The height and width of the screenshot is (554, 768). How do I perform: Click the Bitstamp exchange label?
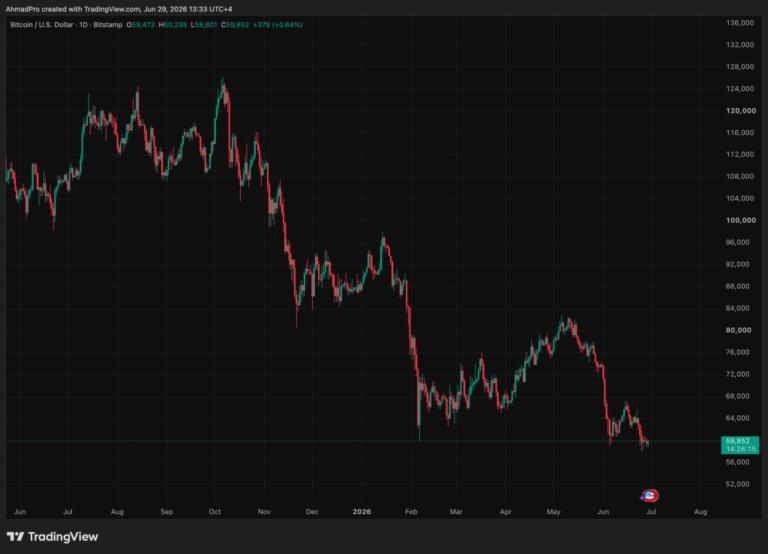(108, 24)
